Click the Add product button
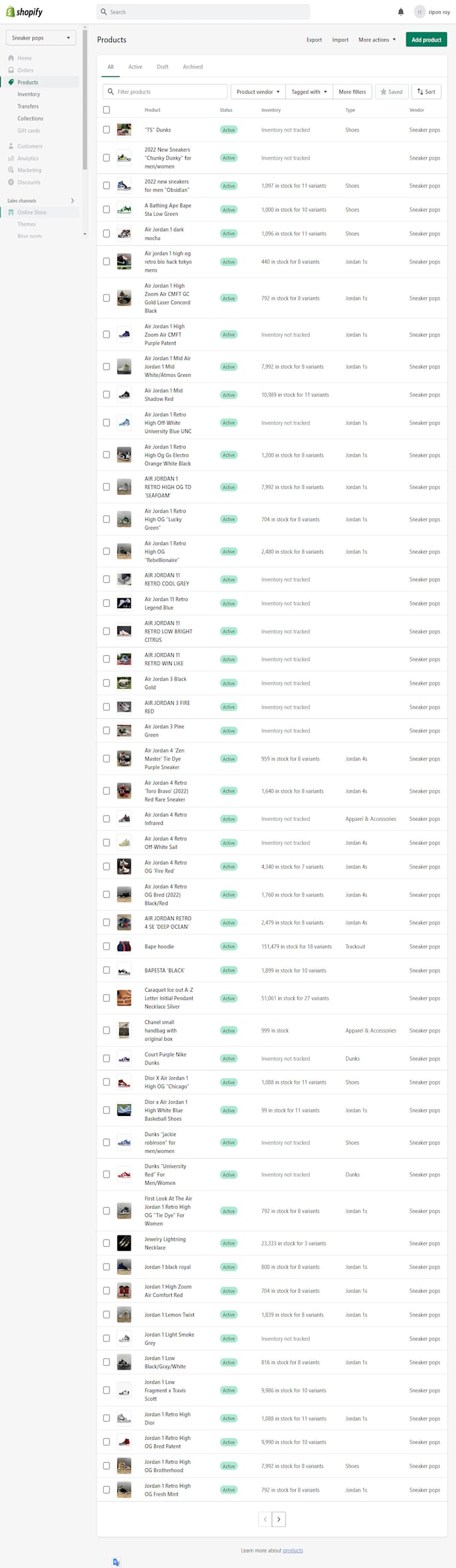 426,40
